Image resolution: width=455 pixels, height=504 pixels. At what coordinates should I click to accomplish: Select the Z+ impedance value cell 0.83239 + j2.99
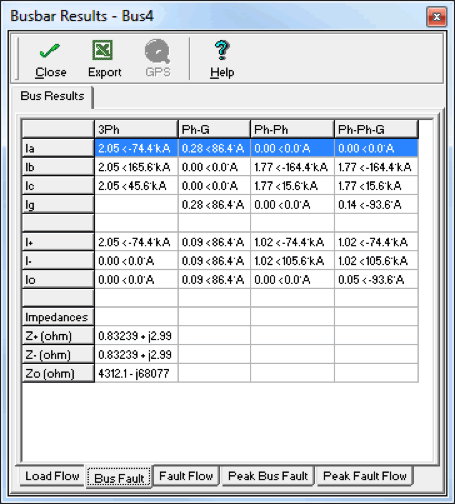click(x=136, y=336)
